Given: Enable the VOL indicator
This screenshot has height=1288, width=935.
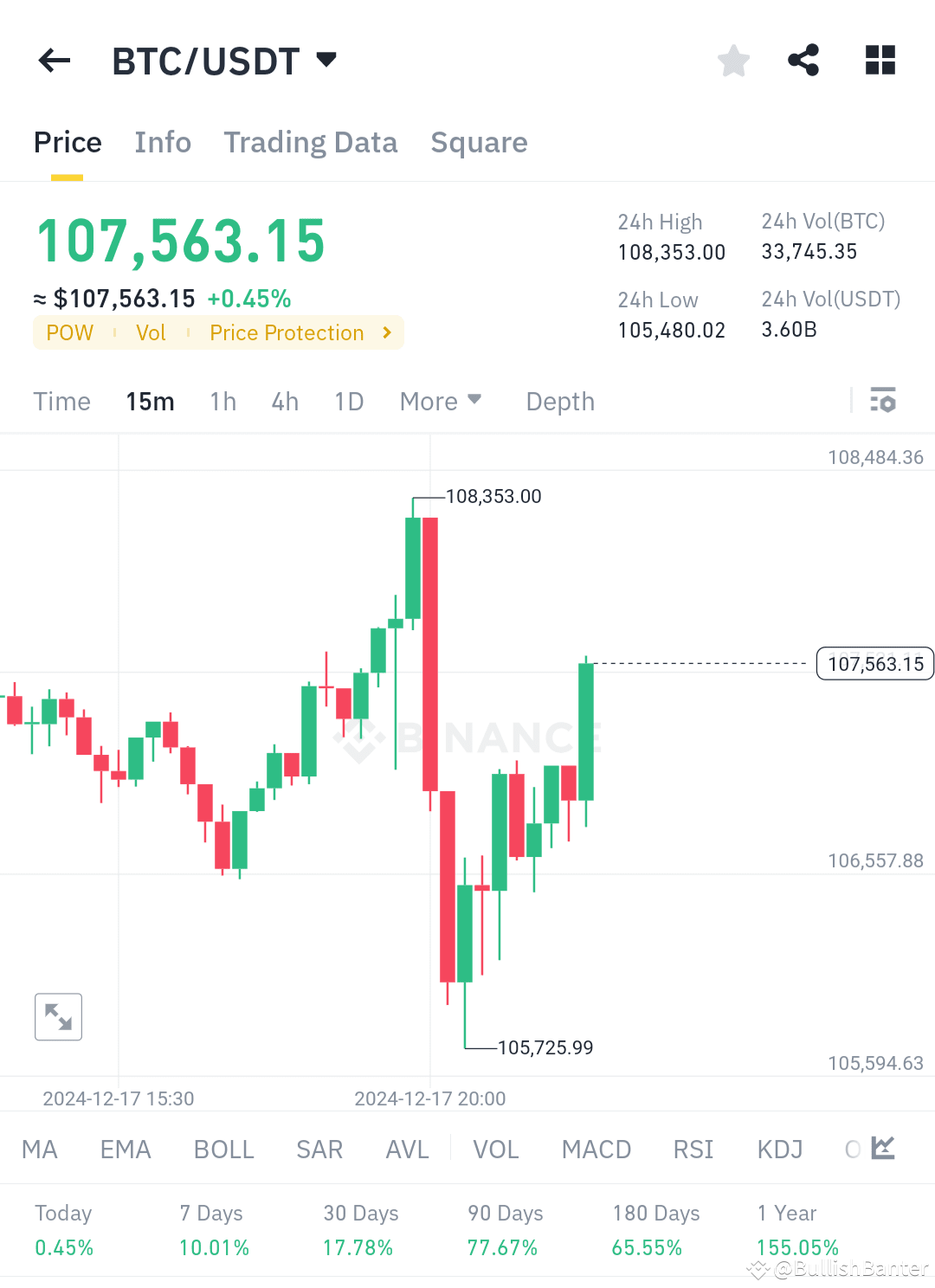Looking at the screenshot, I should pos(495,1149).
